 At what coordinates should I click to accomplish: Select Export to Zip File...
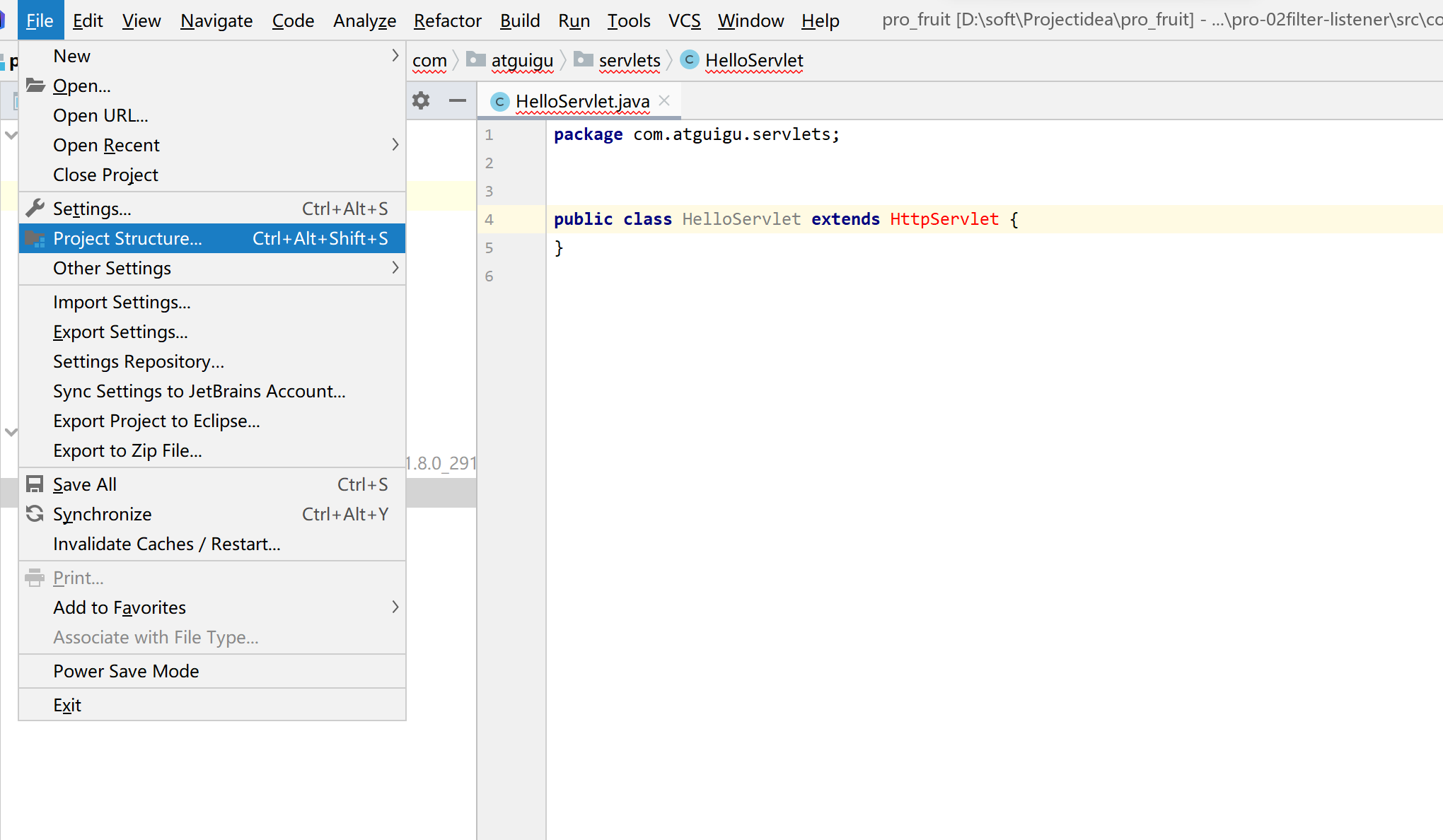tap(212, 450)
